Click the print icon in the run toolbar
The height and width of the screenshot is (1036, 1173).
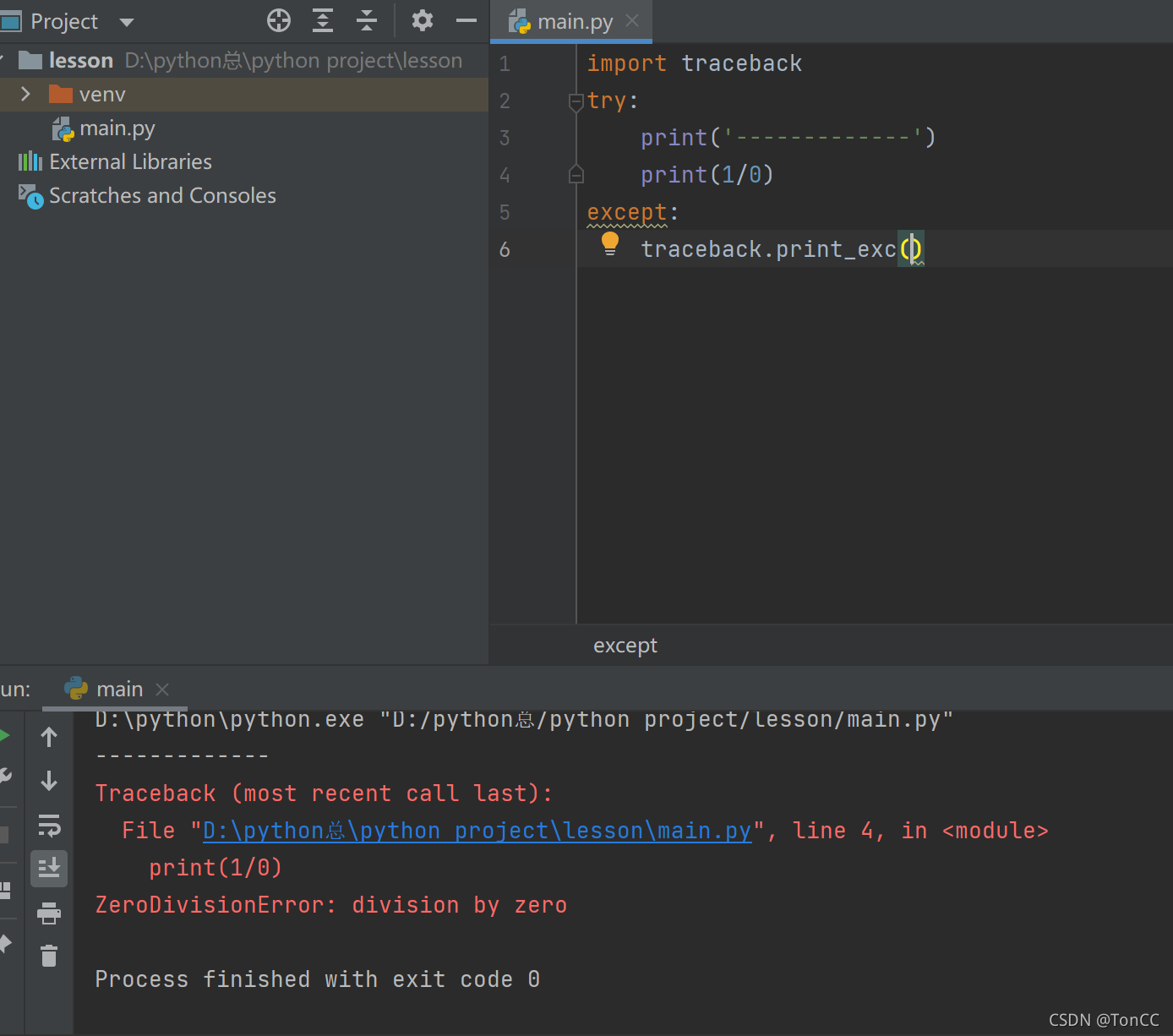49,913
